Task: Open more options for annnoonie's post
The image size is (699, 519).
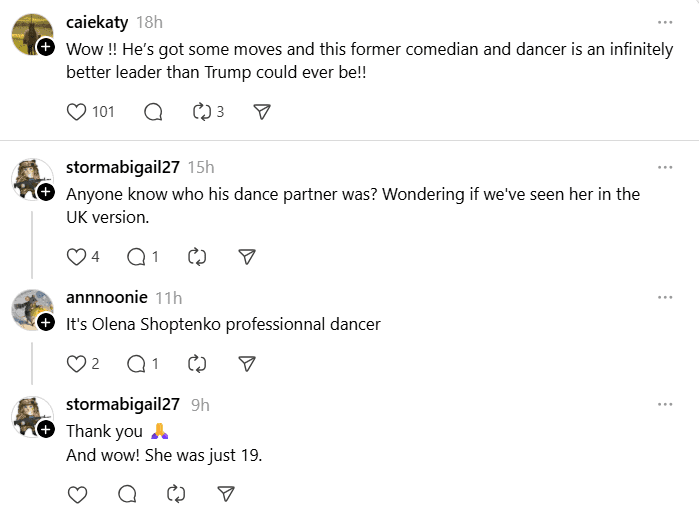Action: (665, 298)
